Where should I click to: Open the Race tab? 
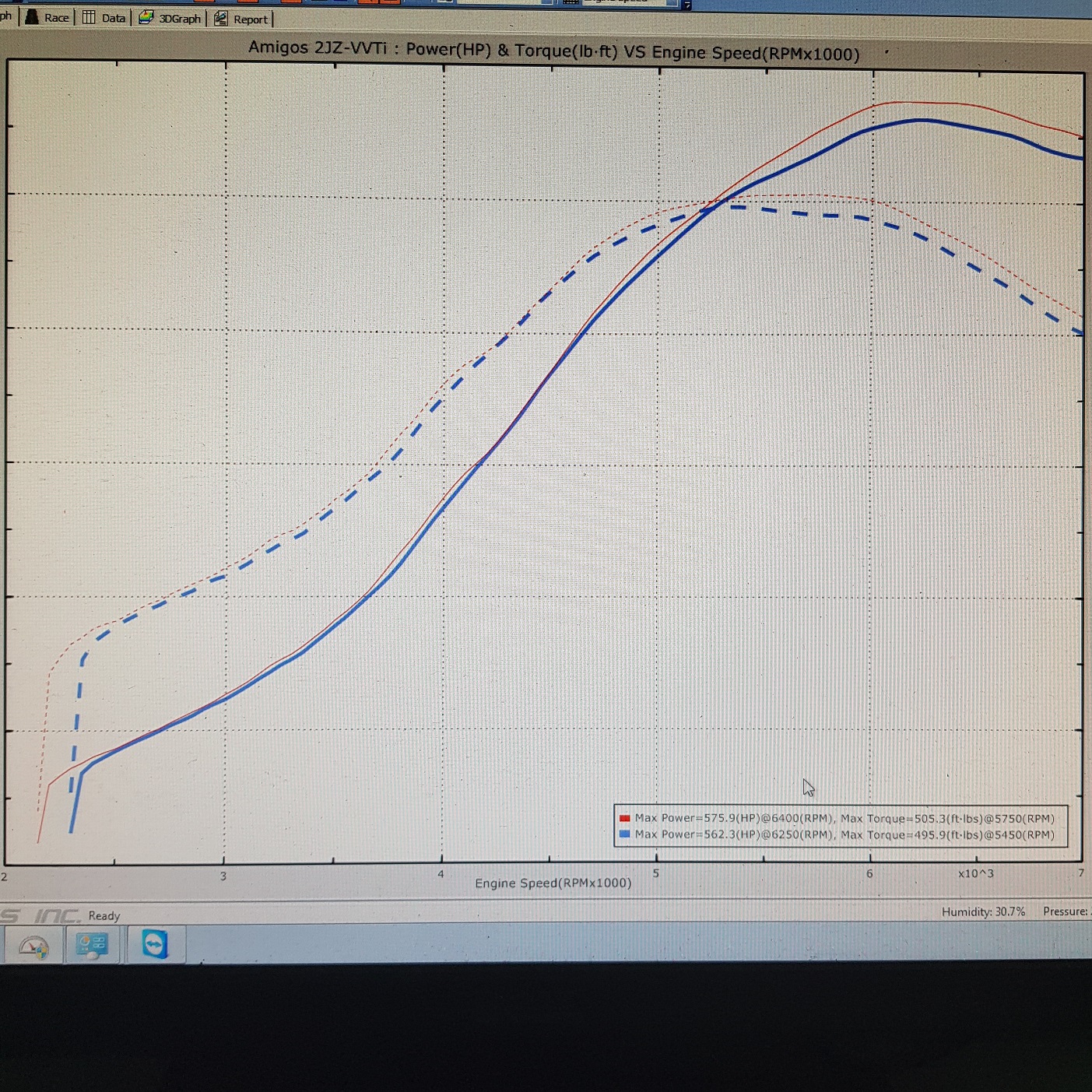coord(48,18)
